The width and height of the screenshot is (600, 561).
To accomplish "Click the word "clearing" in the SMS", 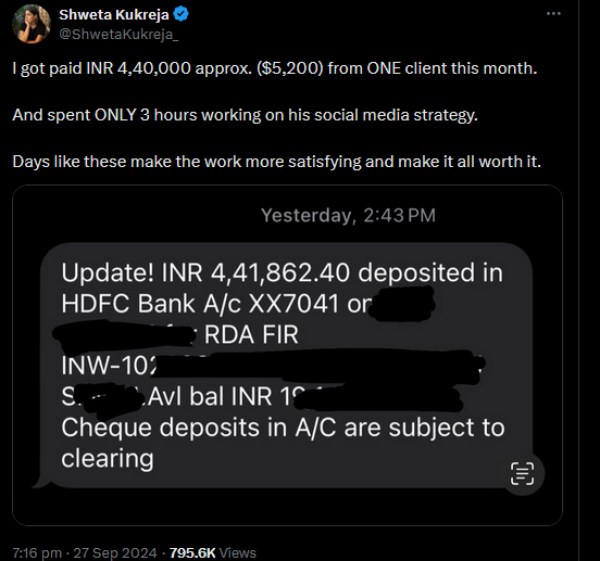I will click(107, 459).
